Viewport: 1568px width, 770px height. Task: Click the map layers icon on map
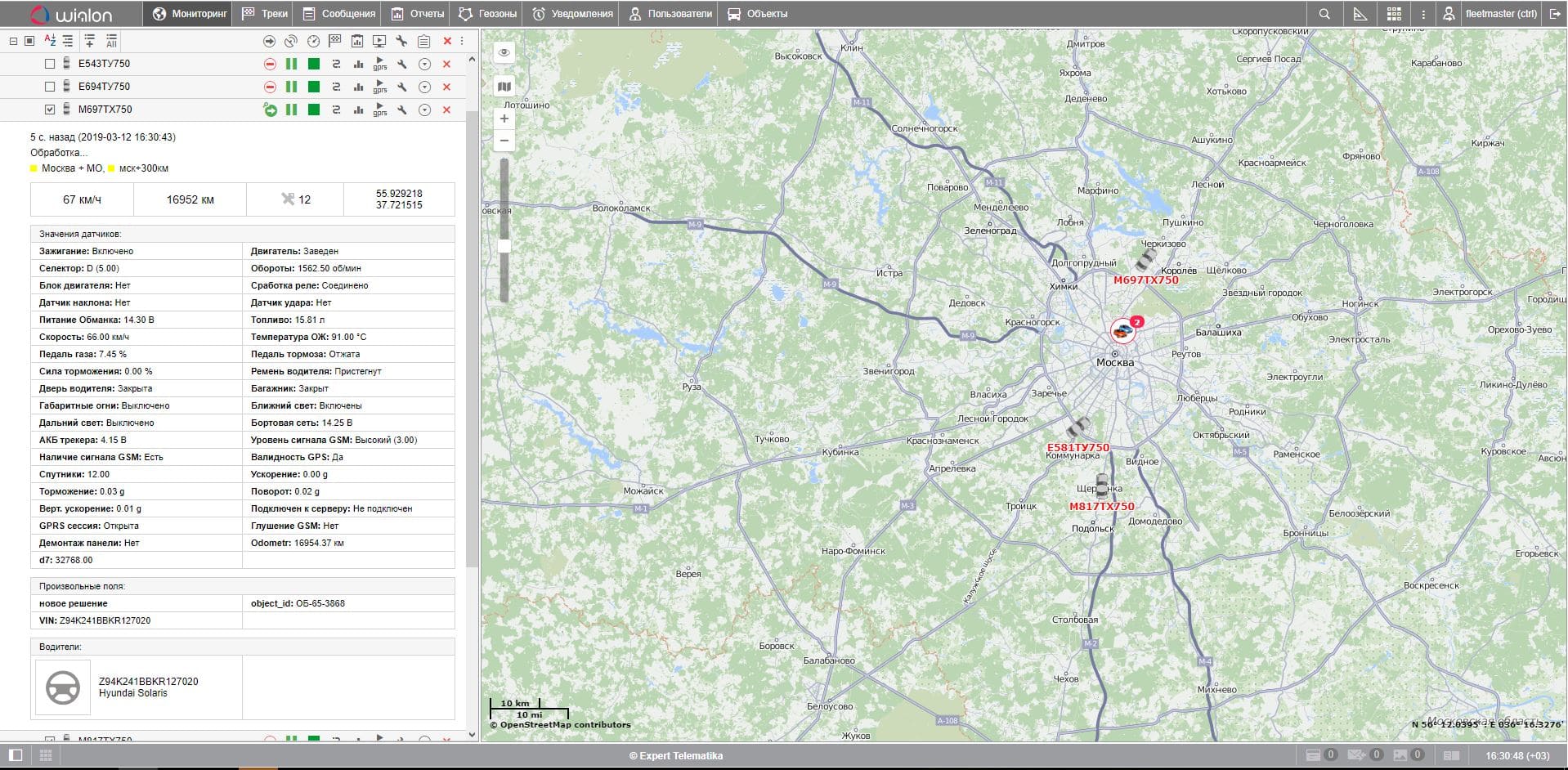504,87
